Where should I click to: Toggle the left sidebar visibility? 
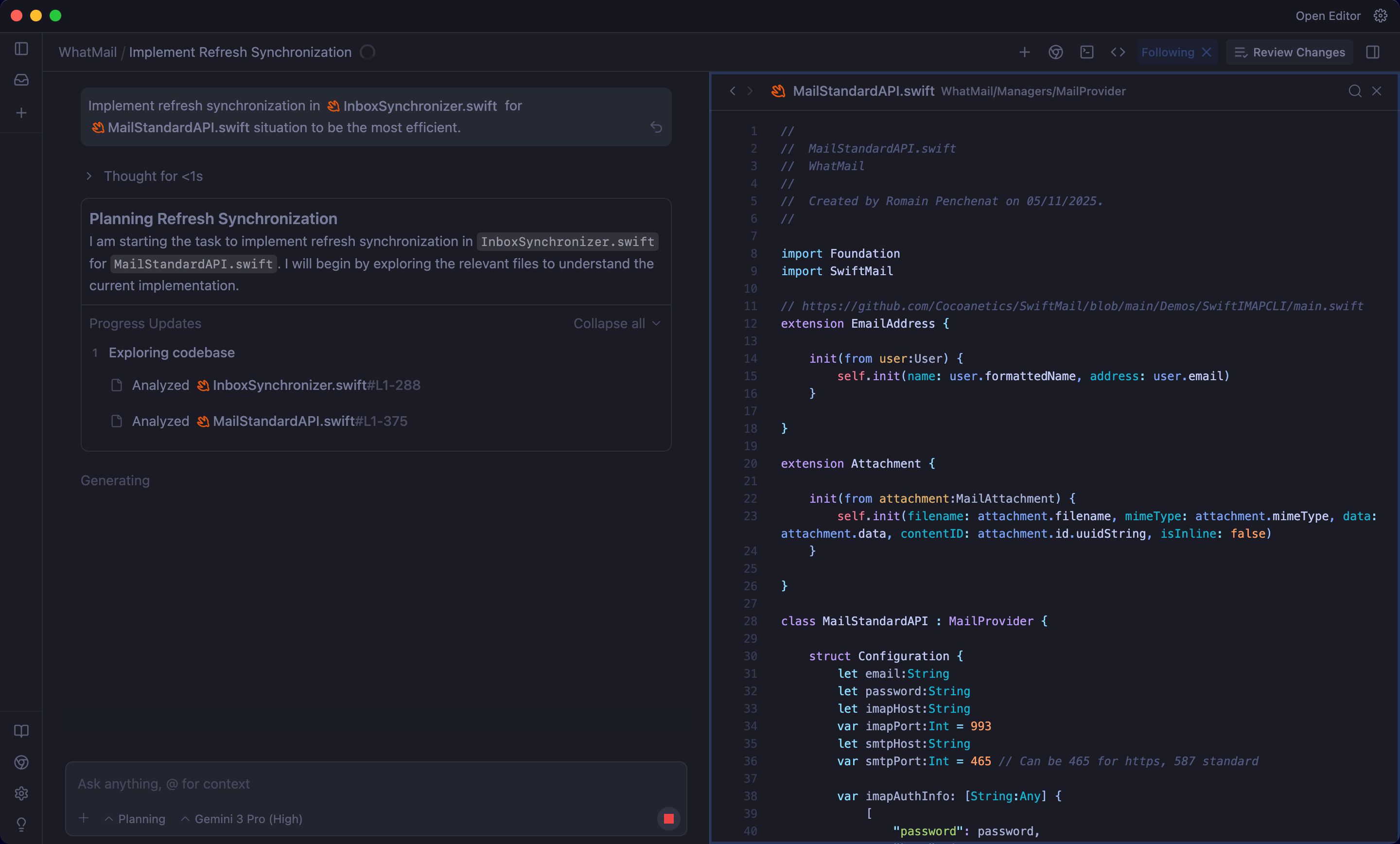click(21, 49)
